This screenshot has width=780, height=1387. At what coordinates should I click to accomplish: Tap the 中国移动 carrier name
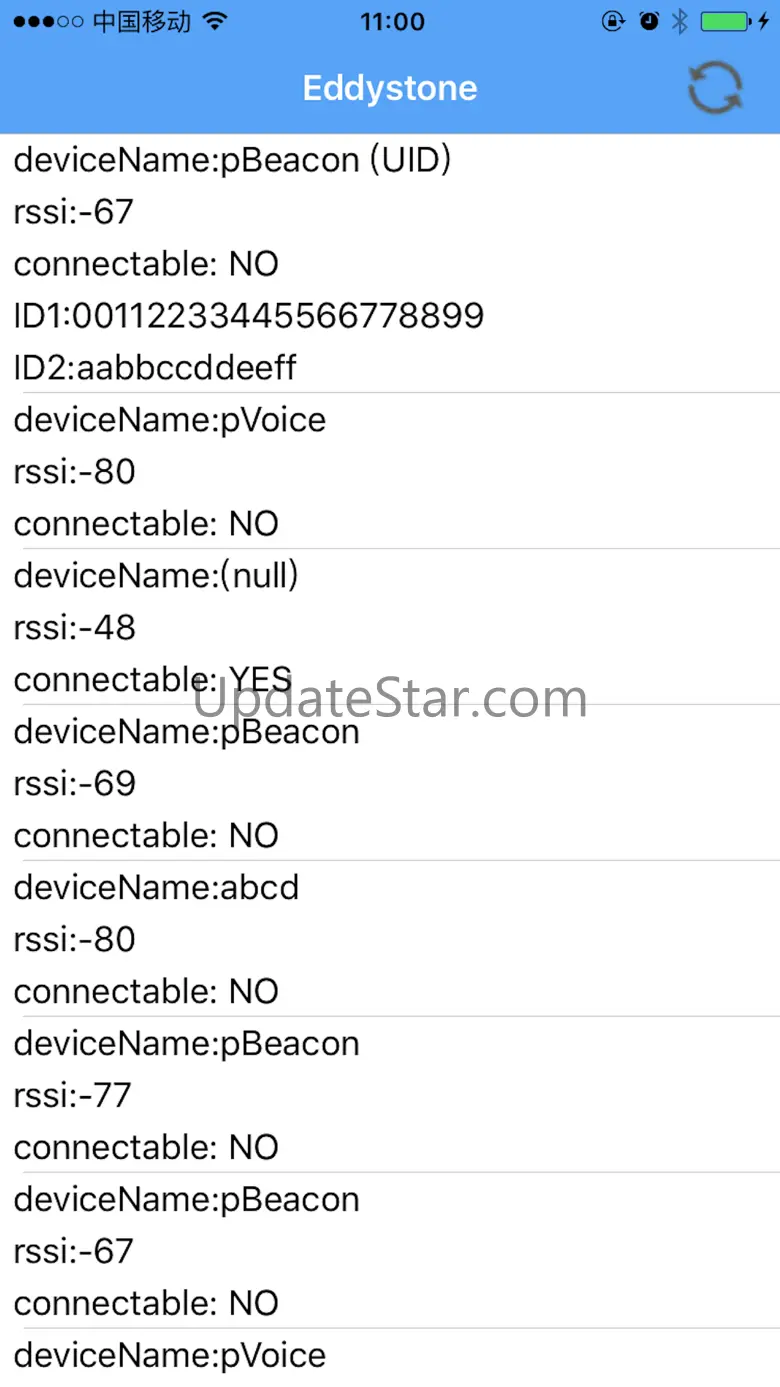[141, 21]
